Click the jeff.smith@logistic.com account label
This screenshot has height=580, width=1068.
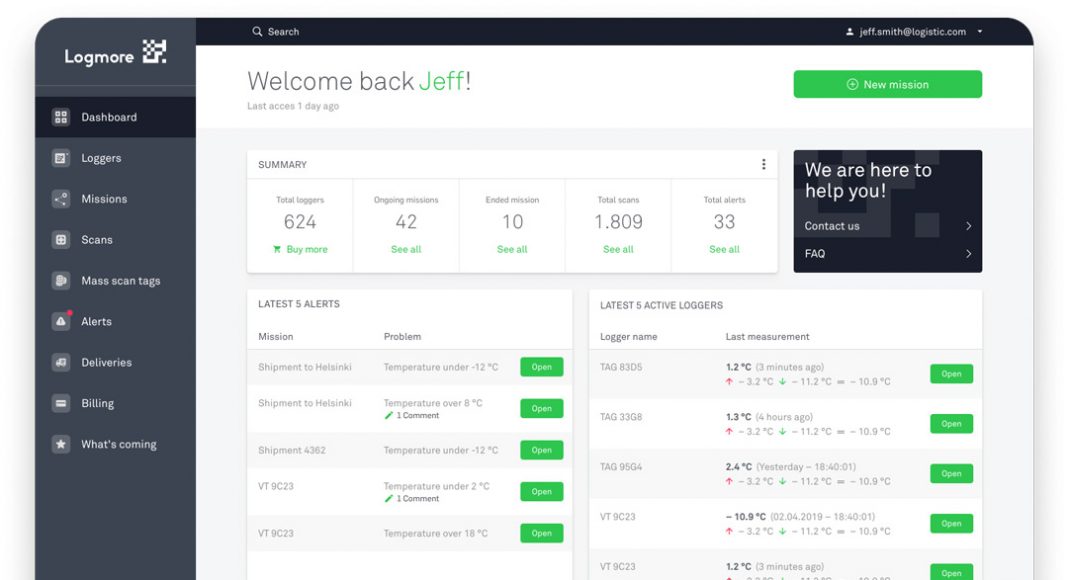click(x=913, y=31)
